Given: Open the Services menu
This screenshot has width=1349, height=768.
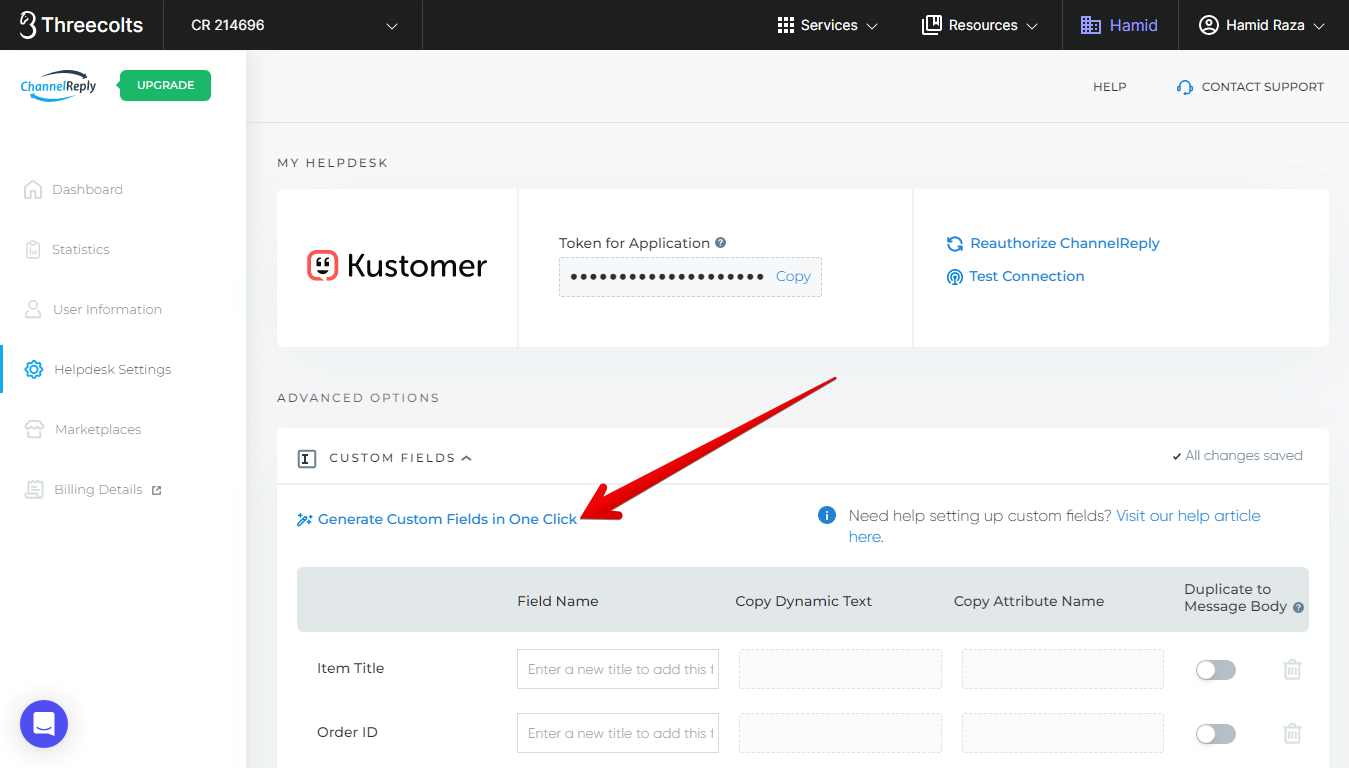Looking at the screenshot, I should tap(827, 25).
